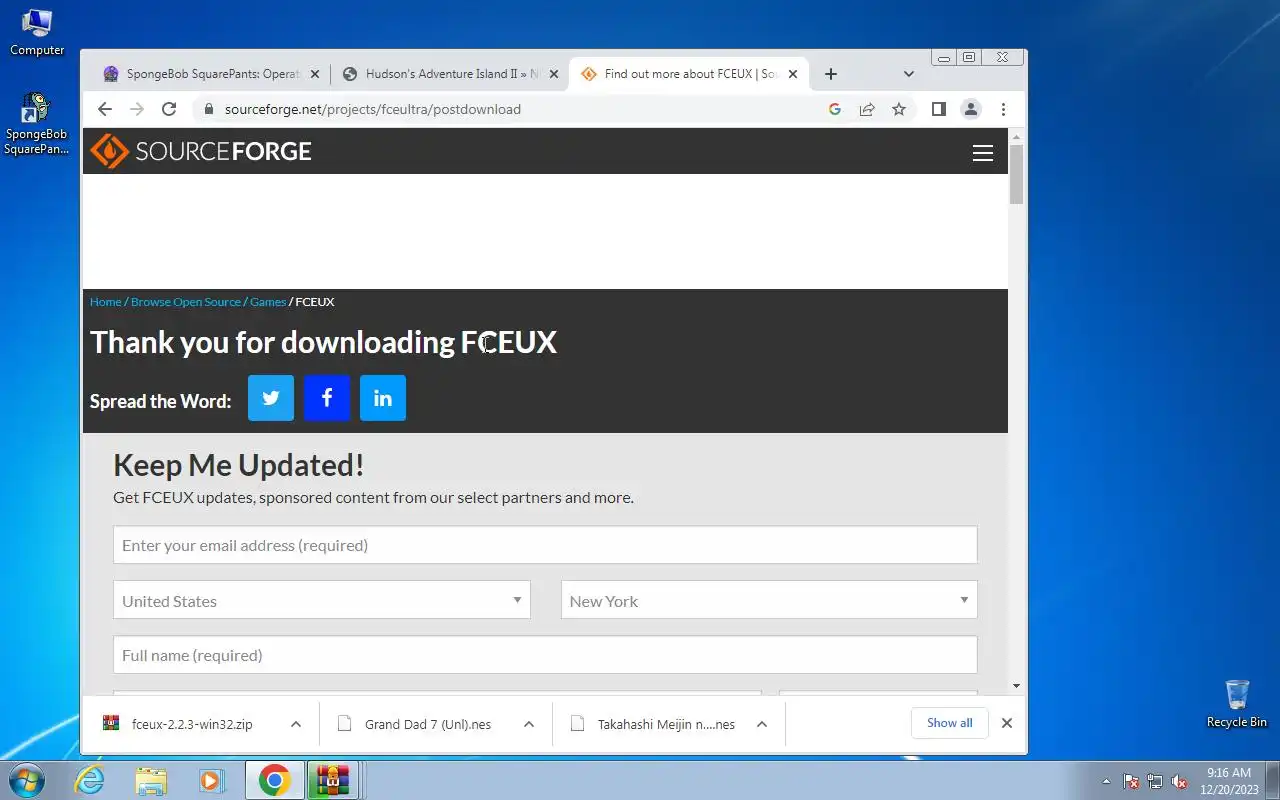This screenshot has height=800, width=1280.
Task: Click the SourceForge logo
Action: pos(201,151)
